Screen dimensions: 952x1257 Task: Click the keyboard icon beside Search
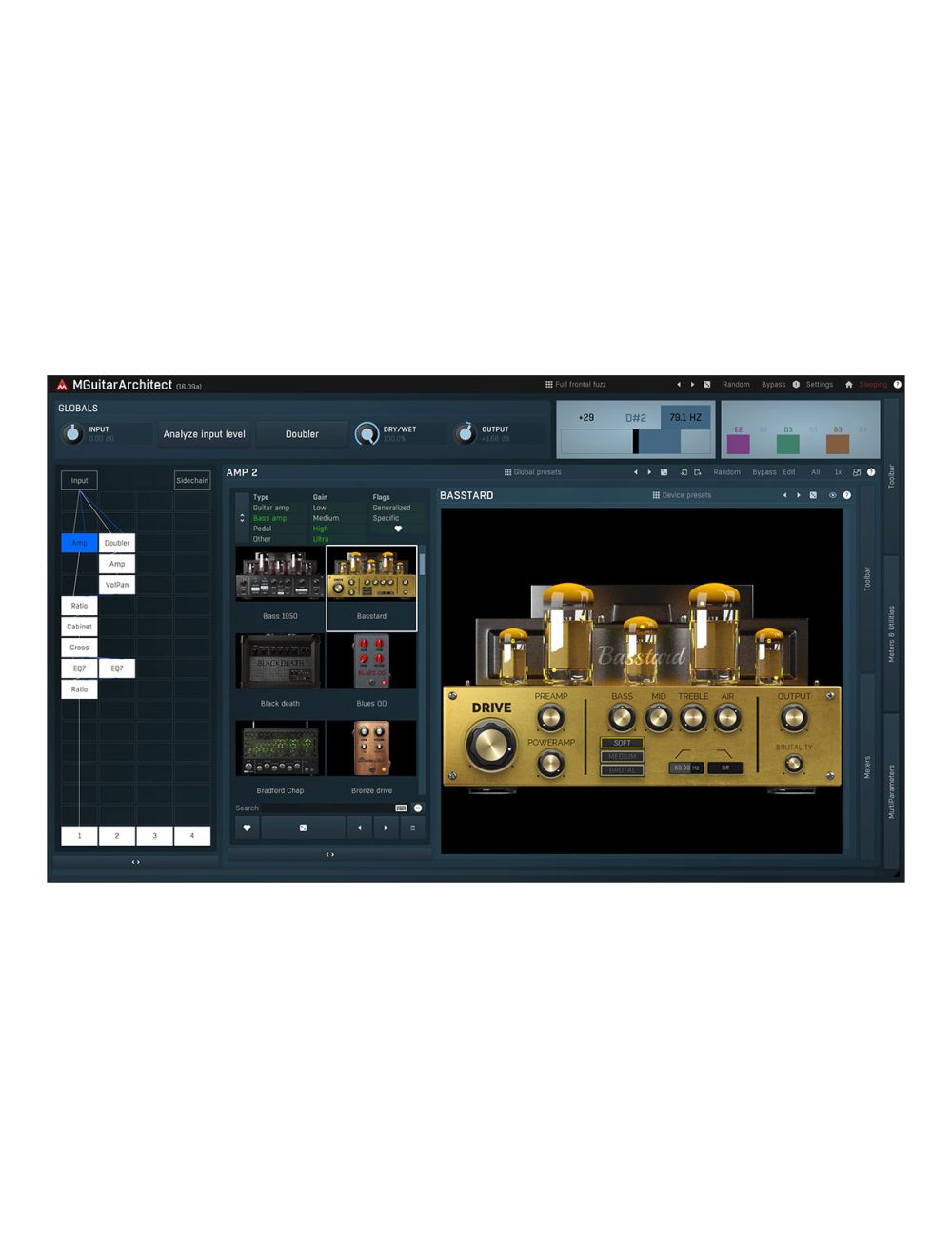coord(401,808)
